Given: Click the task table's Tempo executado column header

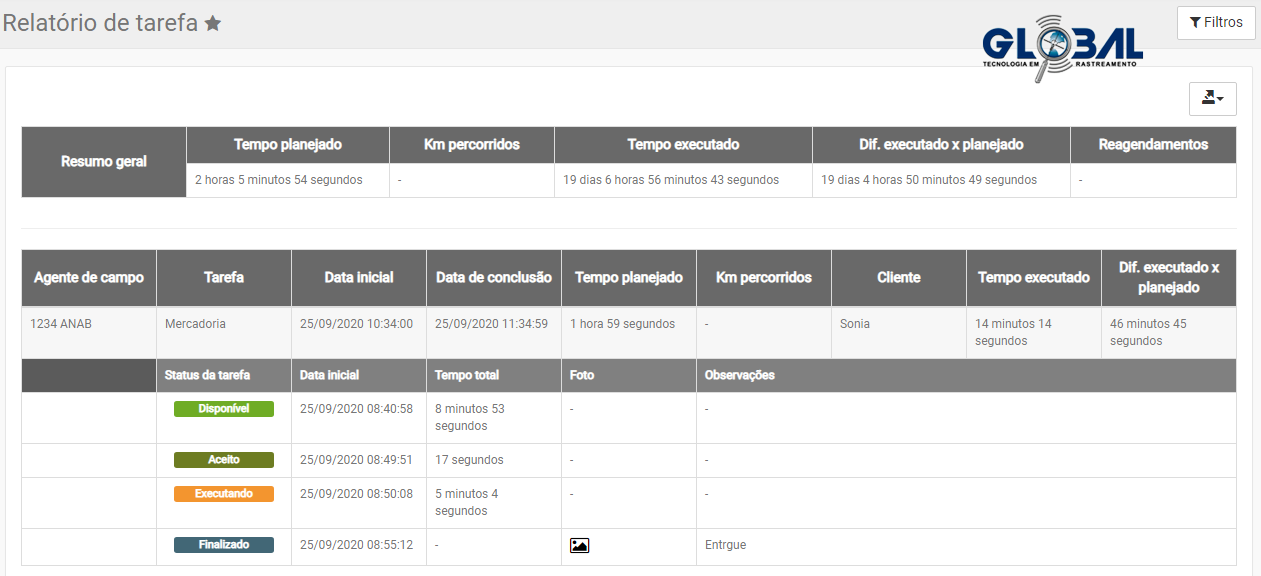Looking at the screenshot, I should coord(1033,278).
